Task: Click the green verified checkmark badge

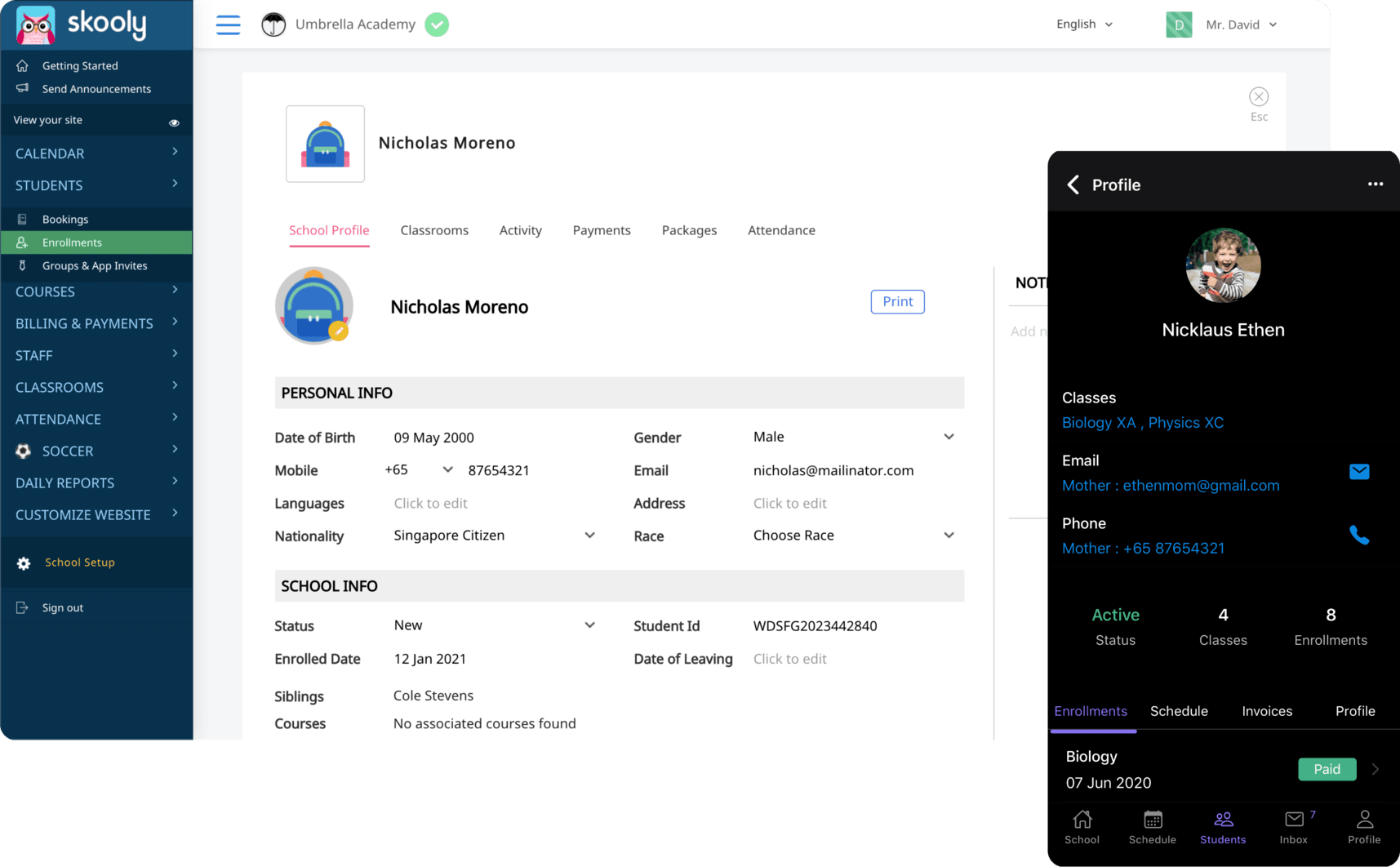Action: 437,24
